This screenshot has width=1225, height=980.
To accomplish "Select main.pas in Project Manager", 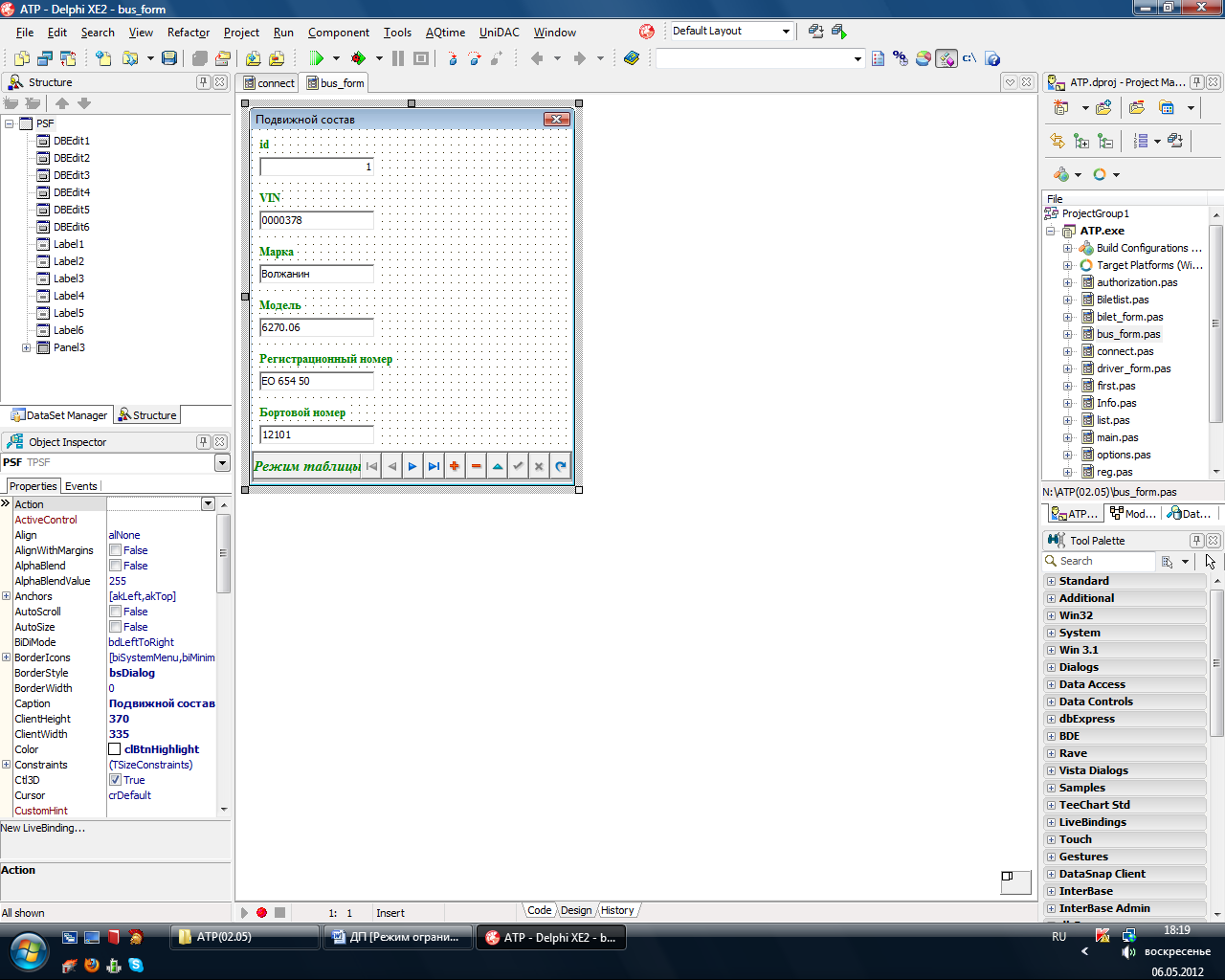I will [x=1118, y=437].
